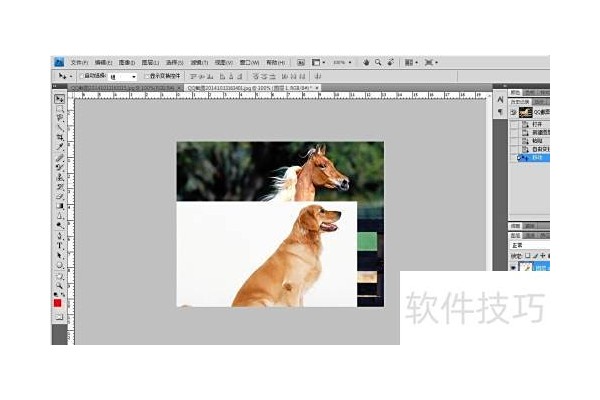Select the last highlighted history state

click(x=533, y=158)
